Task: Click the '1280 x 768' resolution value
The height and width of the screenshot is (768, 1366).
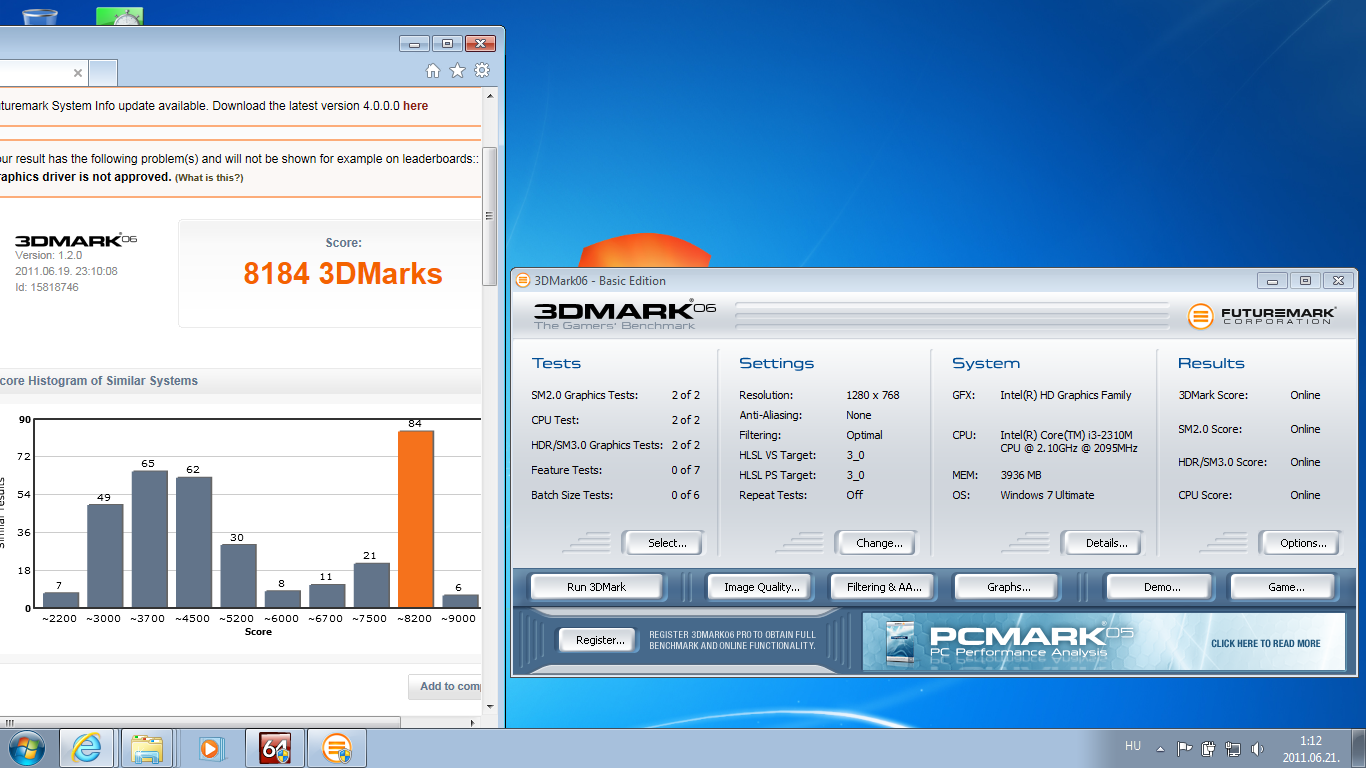Action: (x=873, y=395)
